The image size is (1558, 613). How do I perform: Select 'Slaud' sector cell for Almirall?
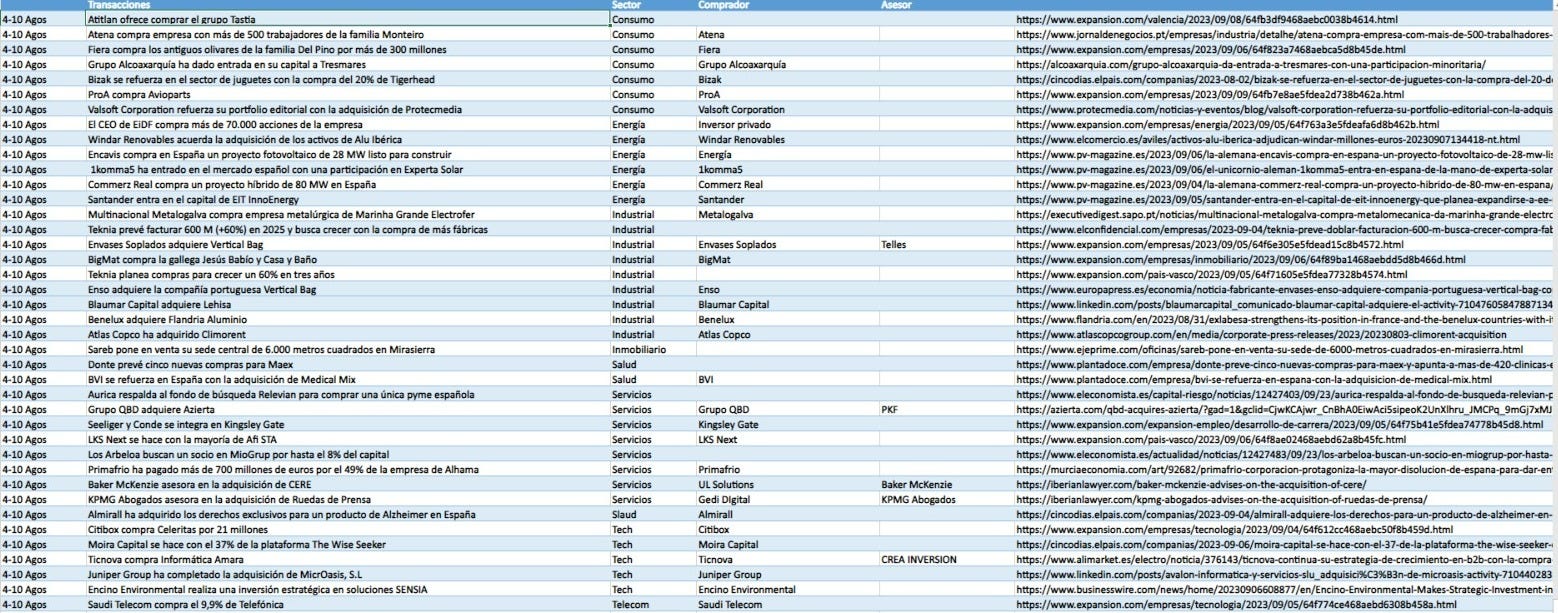652,514
